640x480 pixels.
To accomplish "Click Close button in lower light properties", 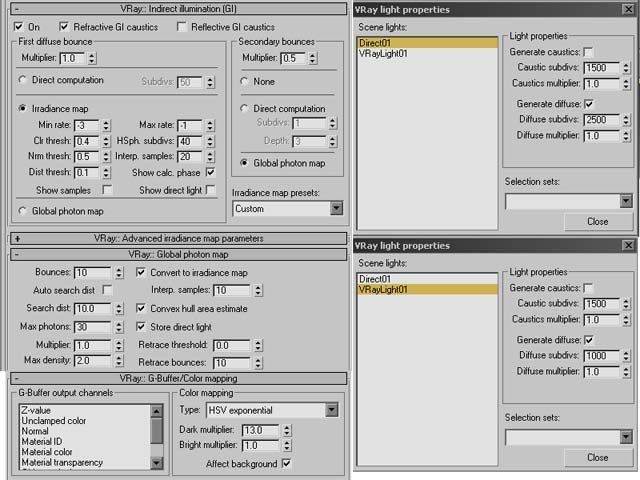I will click(x=598, y=457).
